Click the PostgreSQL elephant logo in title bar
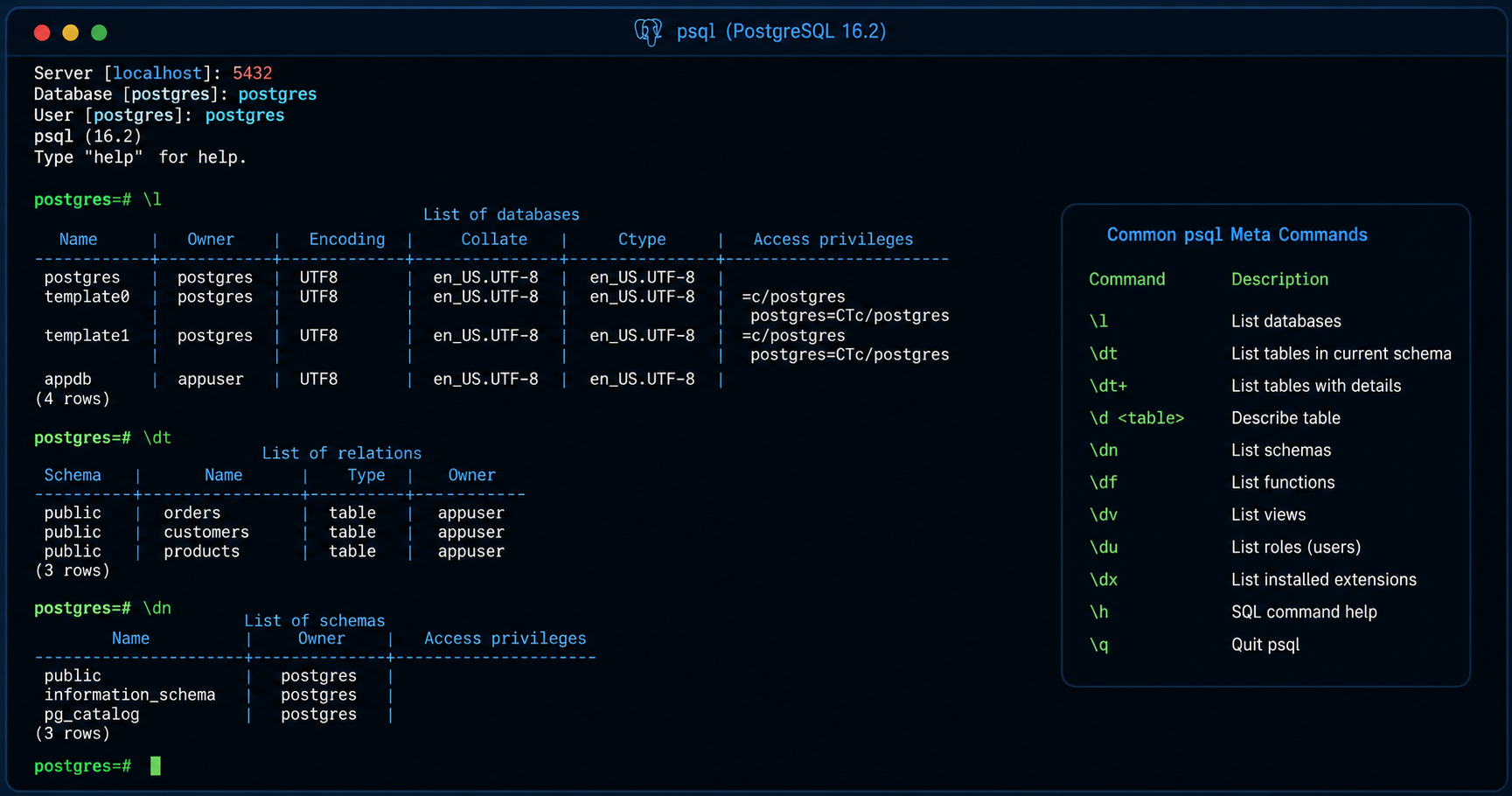Viewport: 1512px width, 796px height. (x=648, y=32)
